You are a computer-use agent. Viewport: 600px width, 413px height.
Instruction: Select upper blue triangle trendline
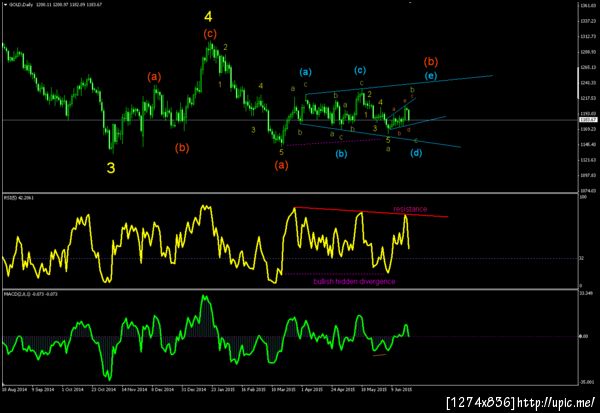point(399,85)
